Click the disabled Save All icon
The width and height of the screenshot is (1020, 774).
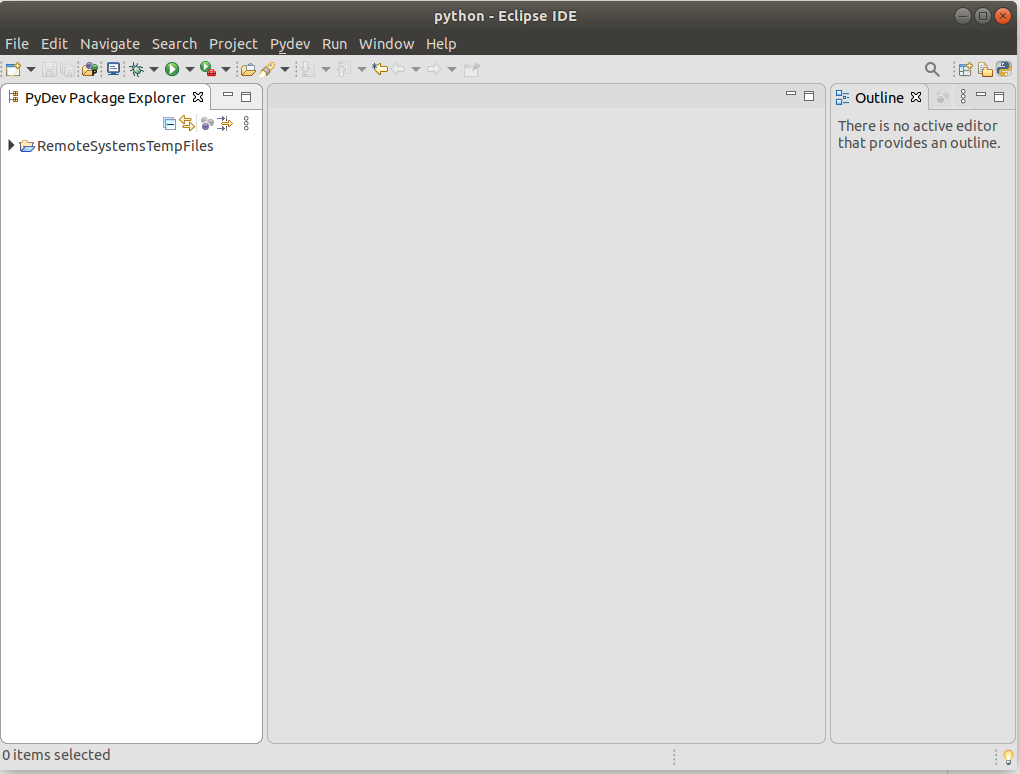coord(67,70)
